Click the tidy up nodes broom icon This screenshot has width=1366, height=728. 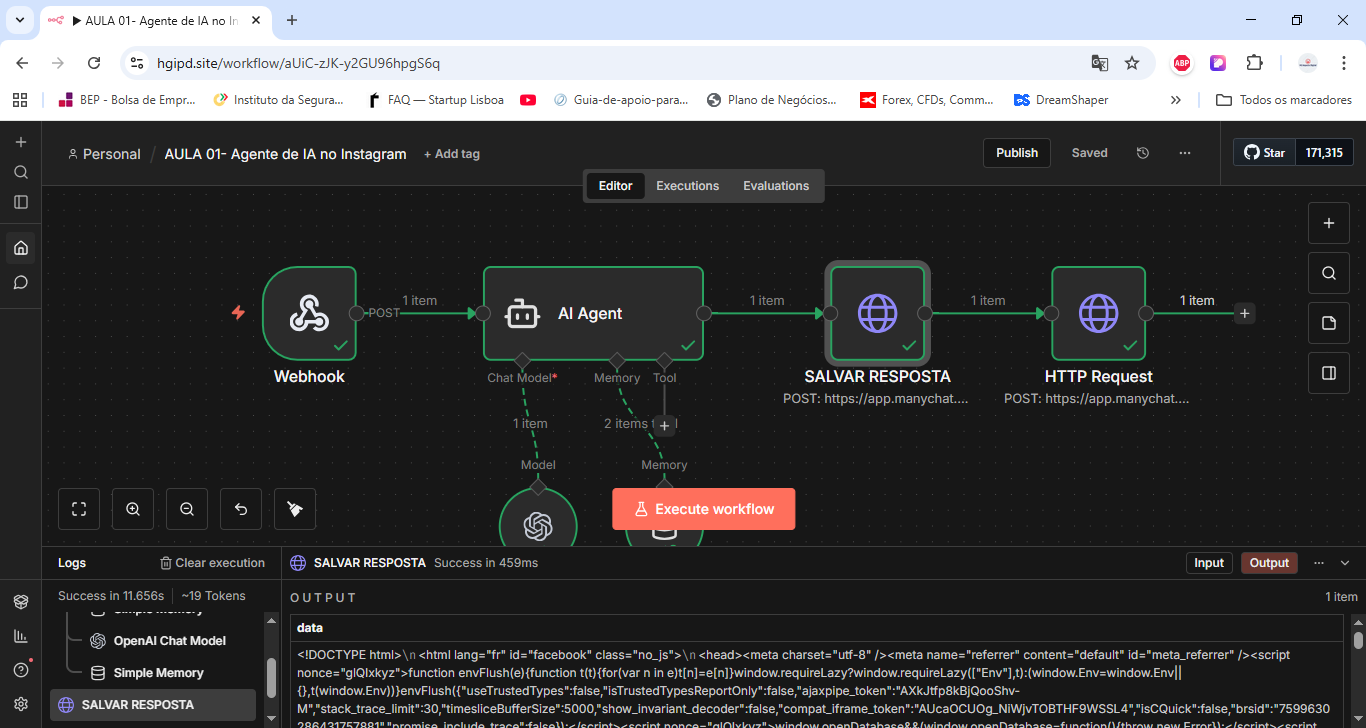(295, 509)
